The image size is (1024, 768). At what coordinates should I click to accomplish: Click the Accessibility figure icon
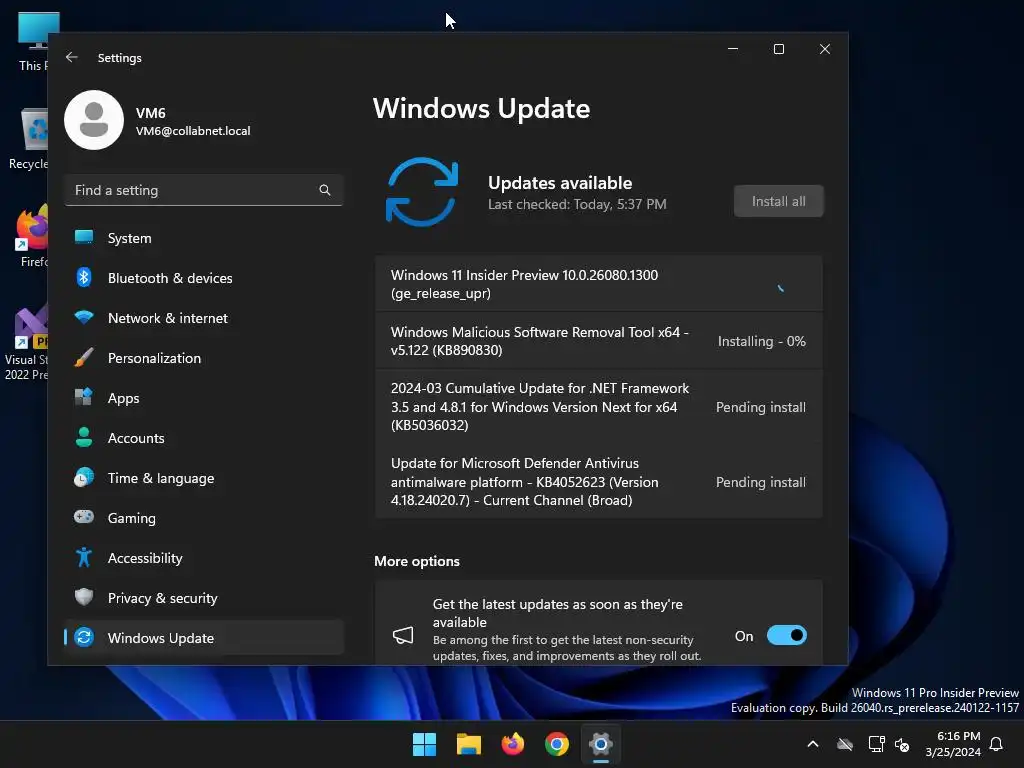click(x=84, y=557)
